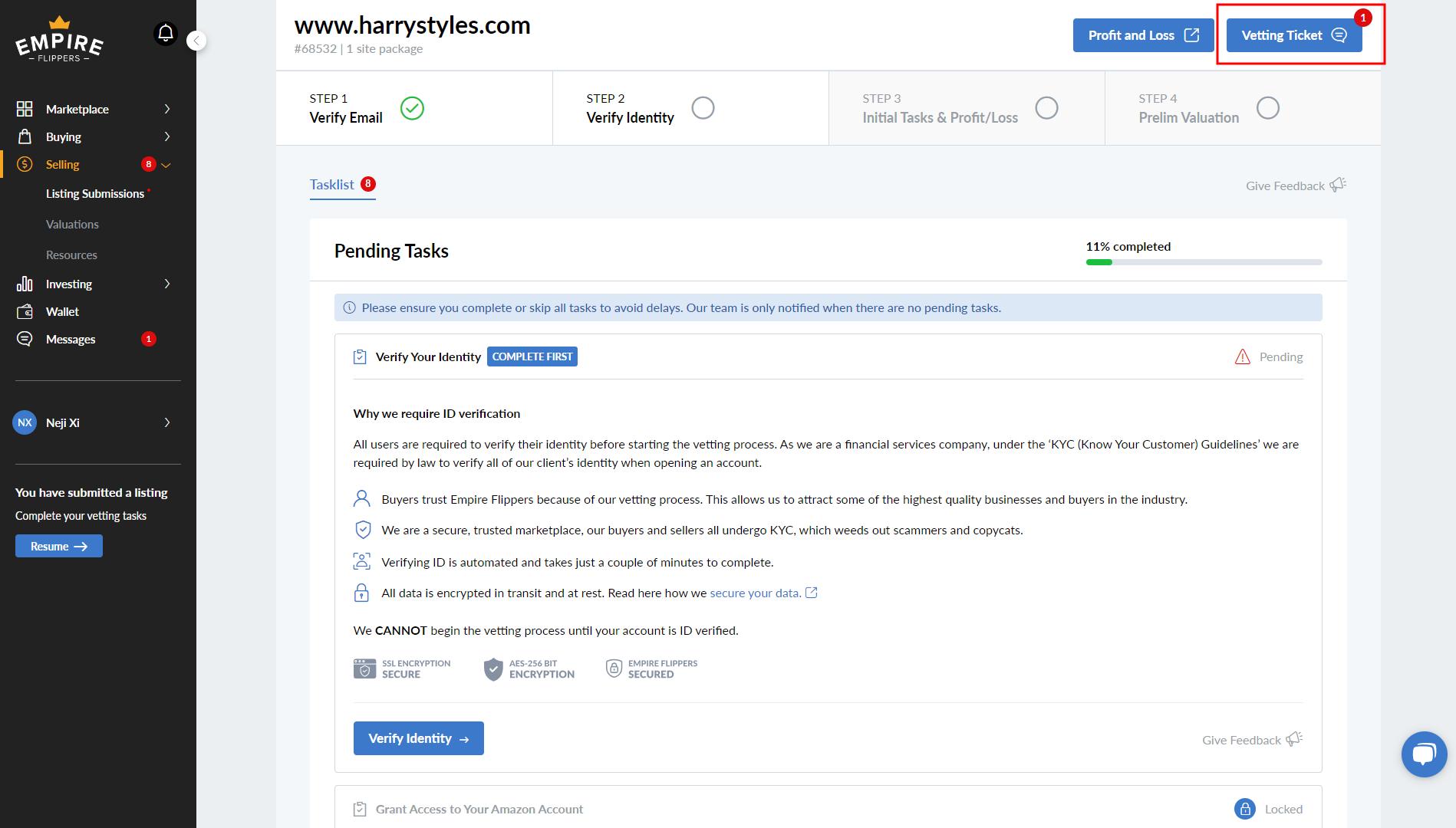Click the Step 4 Prelim Valuation circle
The width and height of the screenshot is (1456, 828).
pos(1267,108)
